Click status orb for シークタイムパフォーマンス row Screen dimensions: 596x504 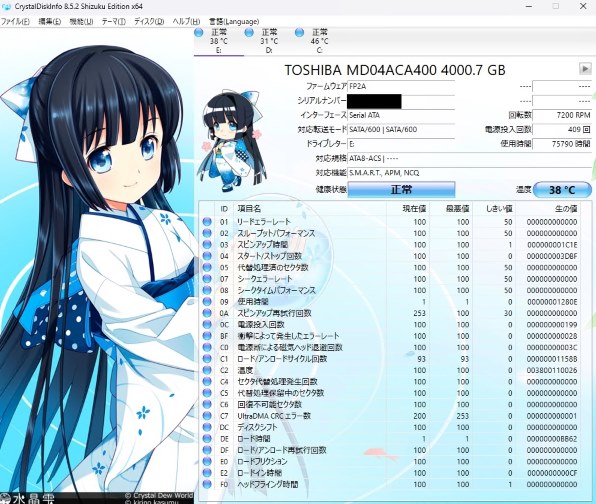207,290
